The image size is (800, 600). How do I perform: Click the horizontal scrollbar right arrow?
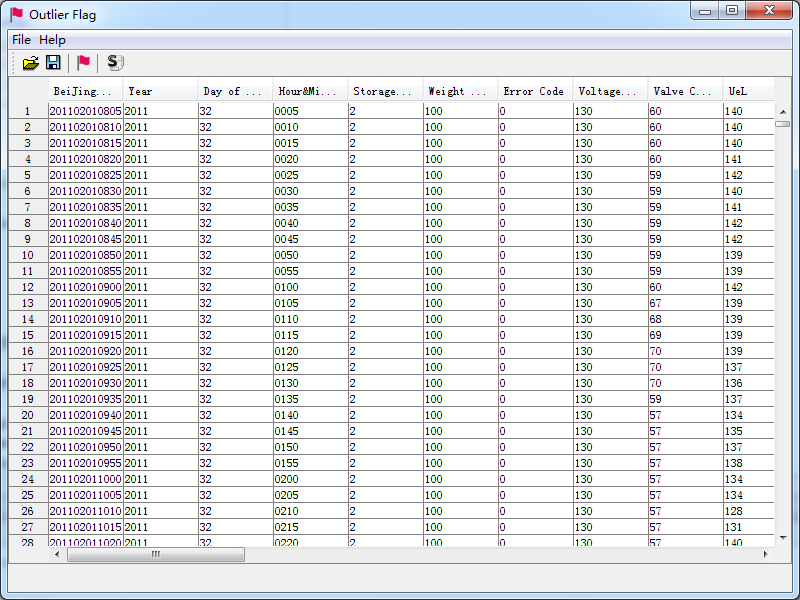click(766, 554)
